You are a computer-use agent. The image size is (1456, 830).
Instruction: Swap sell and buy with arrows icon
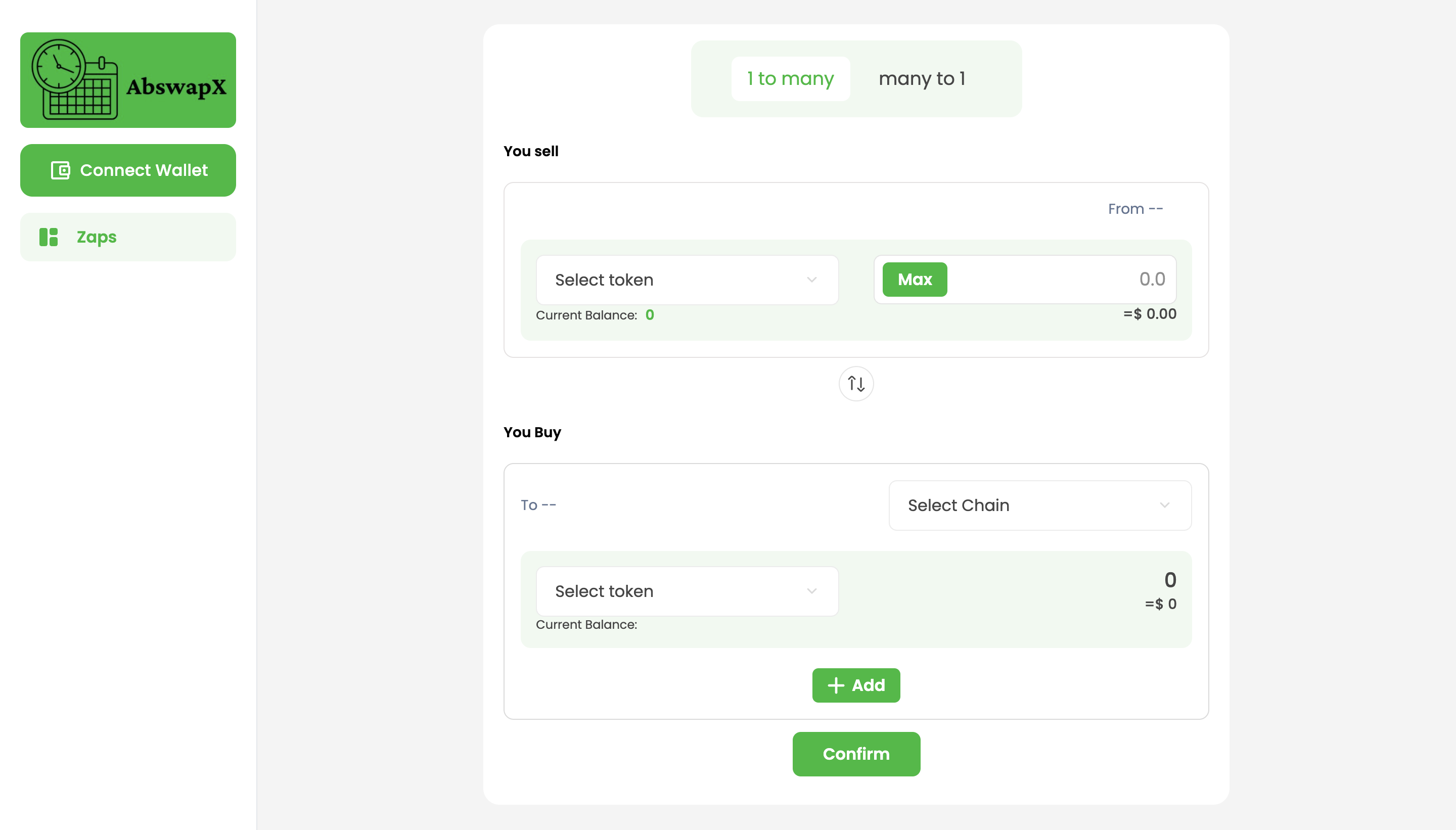(856, 384)
